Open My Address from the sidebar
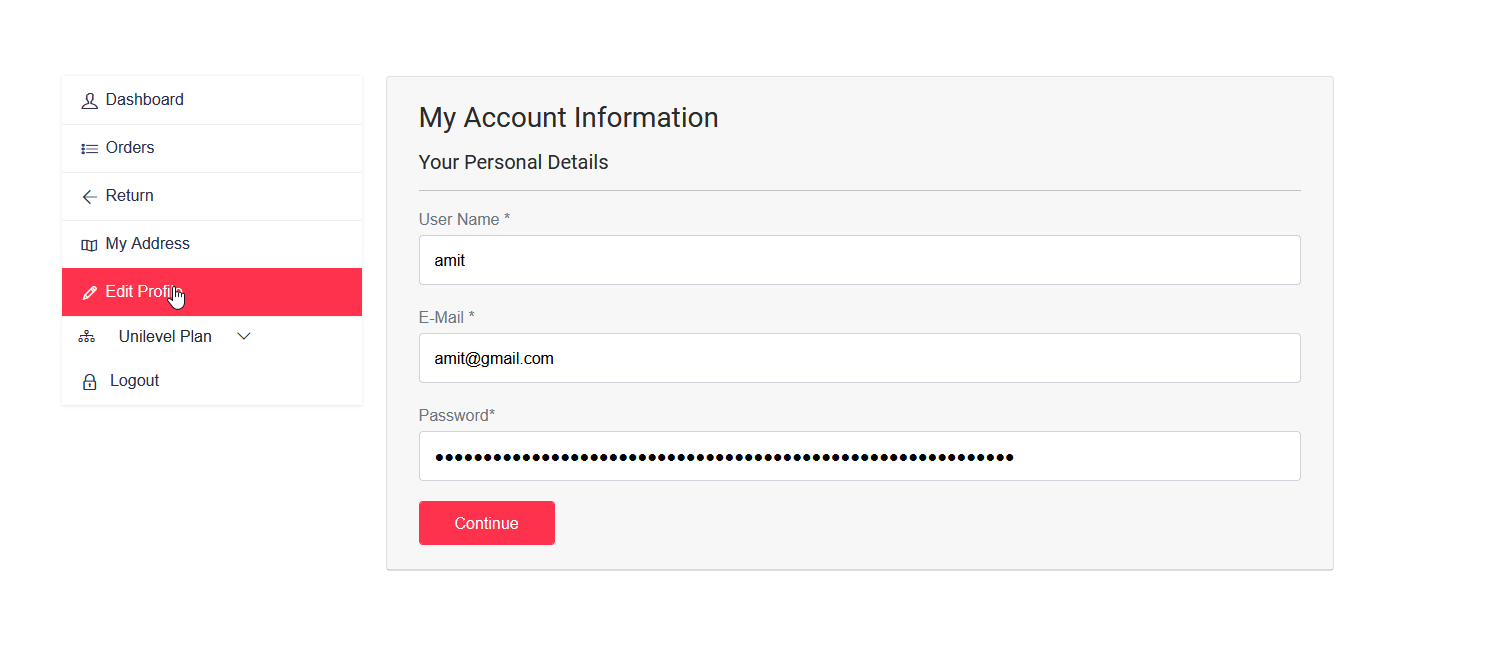 point(148,243)
